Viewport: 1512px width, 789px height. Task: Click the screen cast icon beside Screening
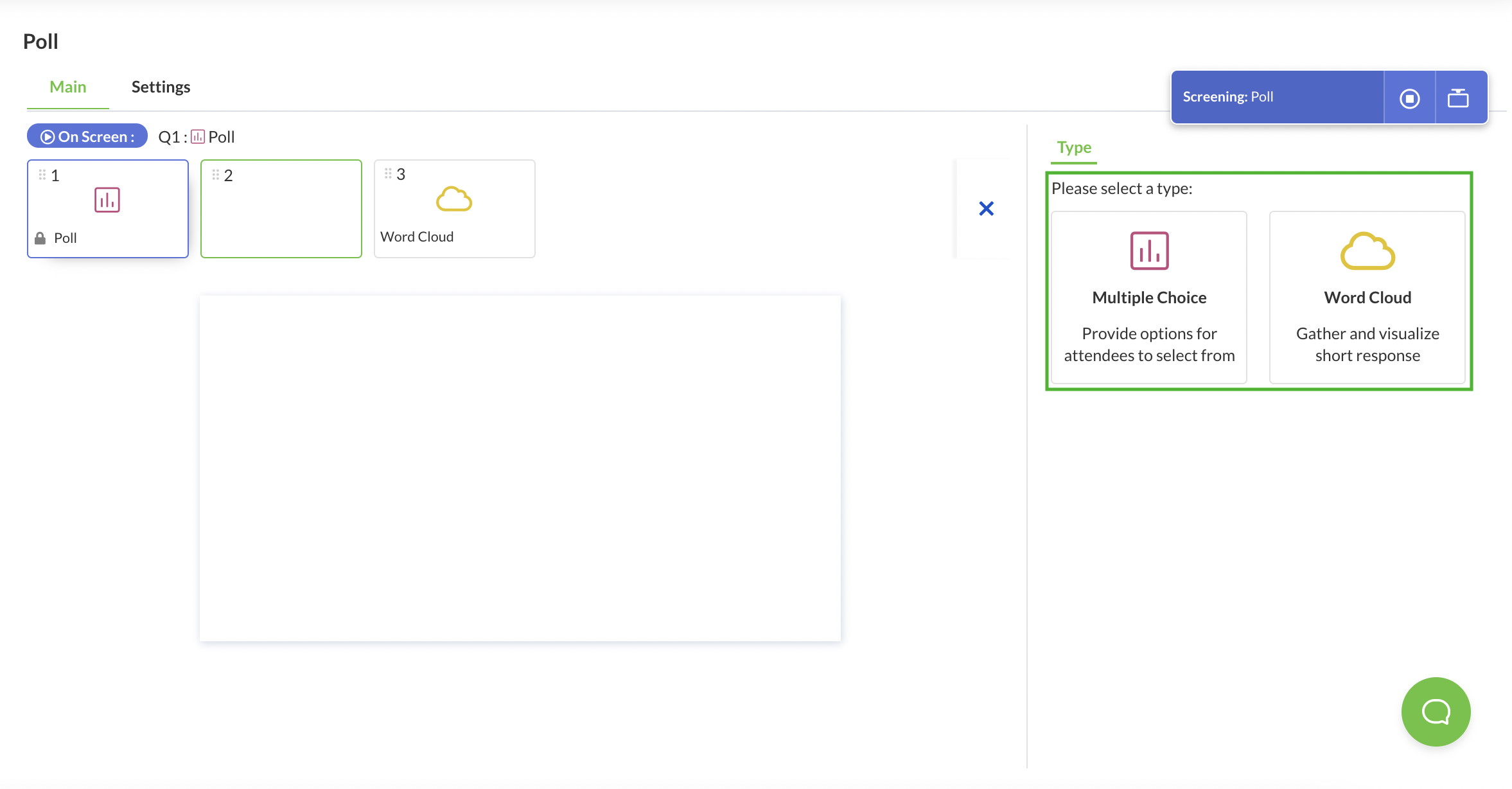(1458, 98)
